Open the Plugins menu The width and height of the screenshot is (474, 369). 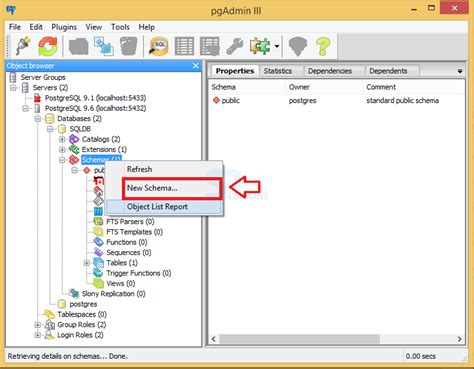coord(64,27)
